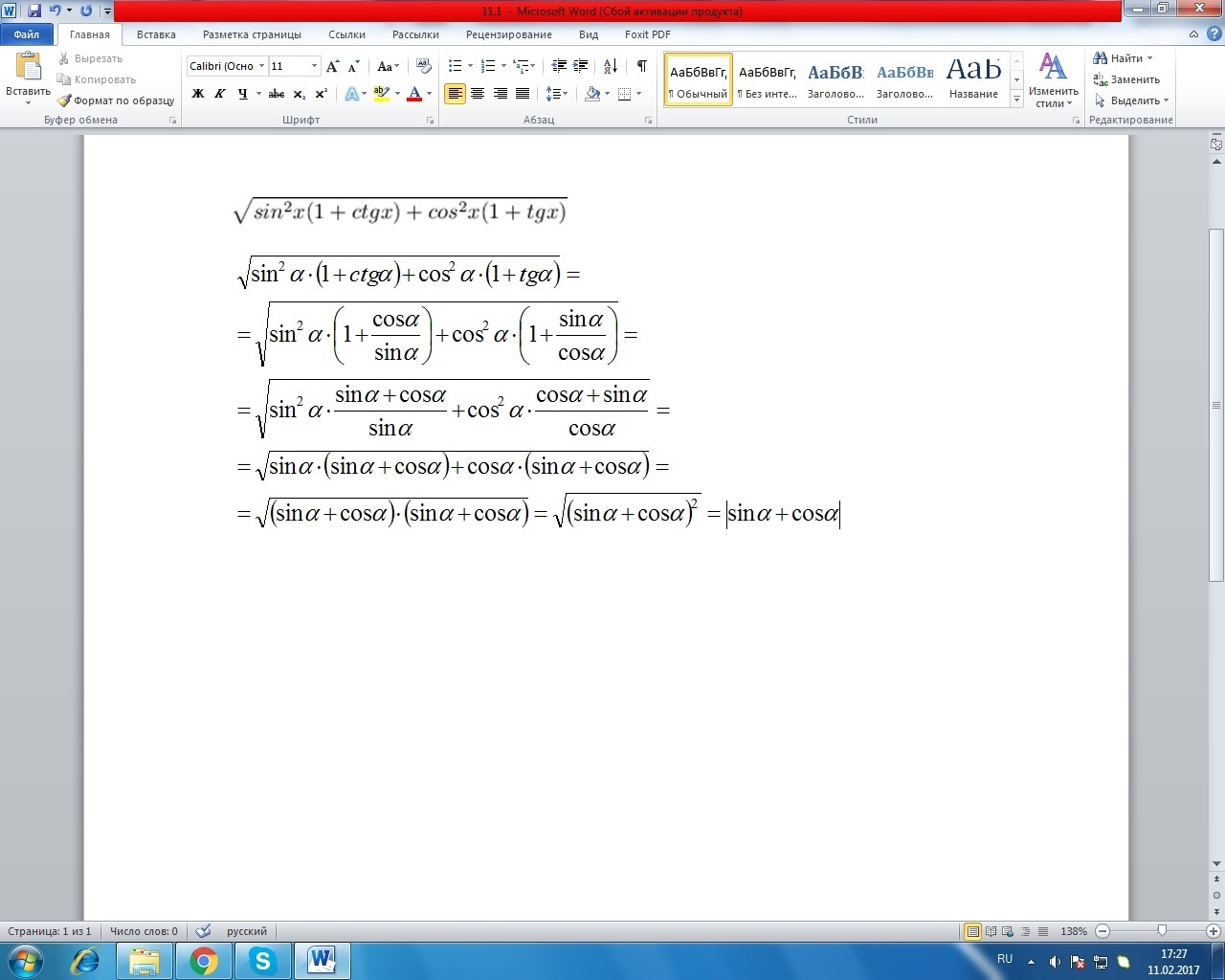Image resolution: width=1225 pixels, height=980 pixels.
Task: Open the Изменить стили menu
Action: click(x=1054, y=80)
